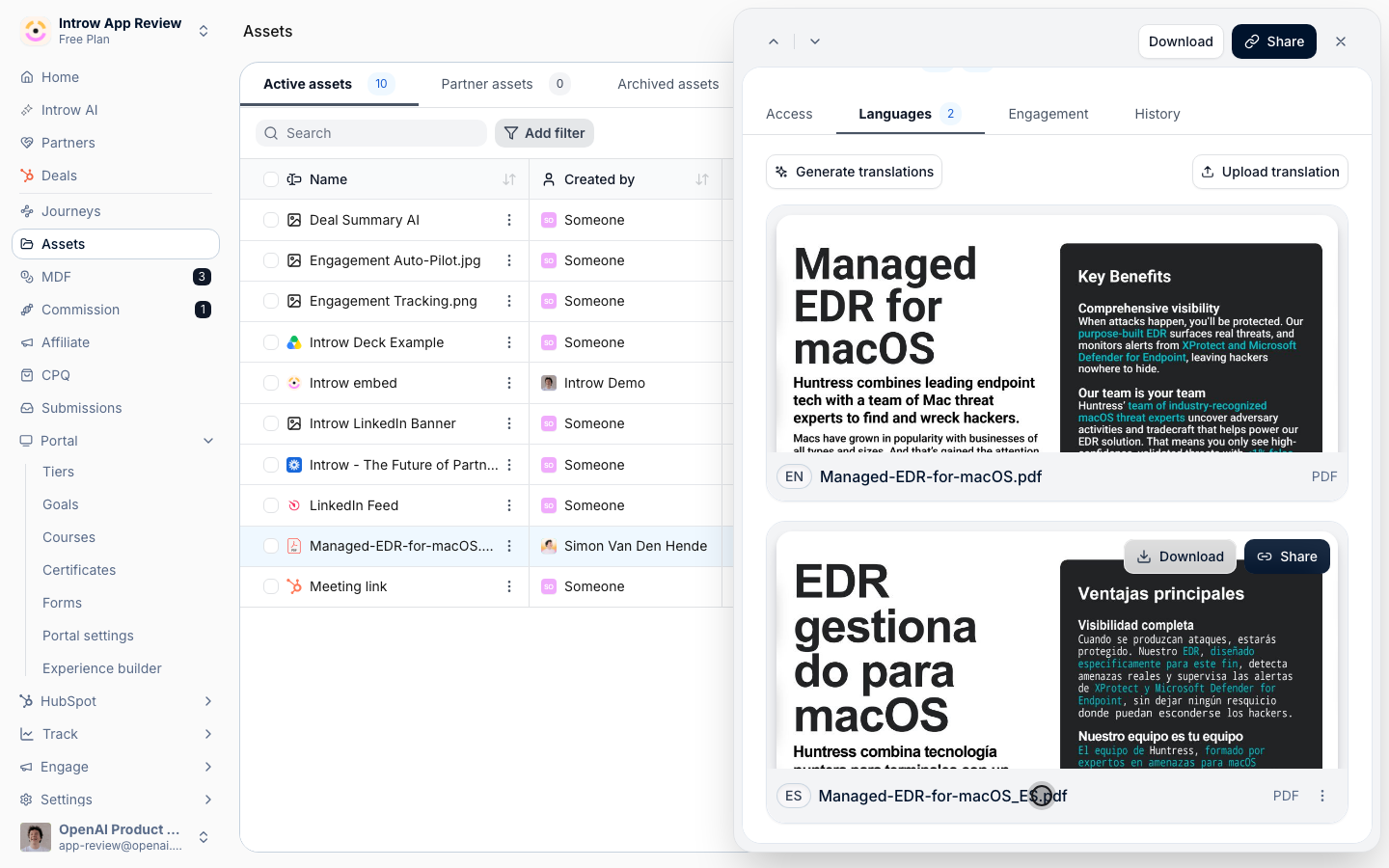This screenshot has width=1389, height=868.
Task: Expand the Engage sidebar section
Action: click(208, 767)
